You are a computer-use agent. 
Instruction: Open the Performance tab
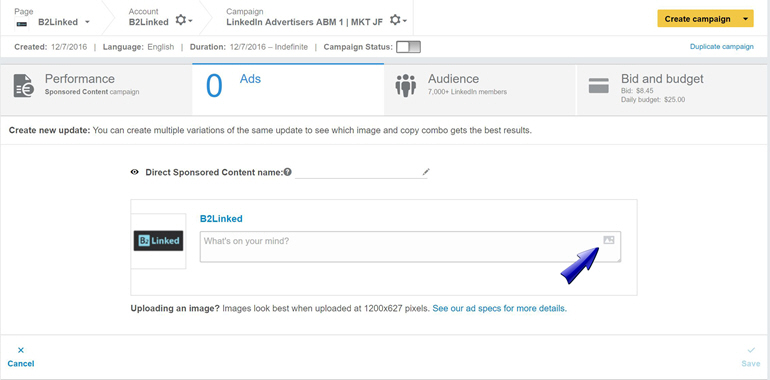[96, 89]
